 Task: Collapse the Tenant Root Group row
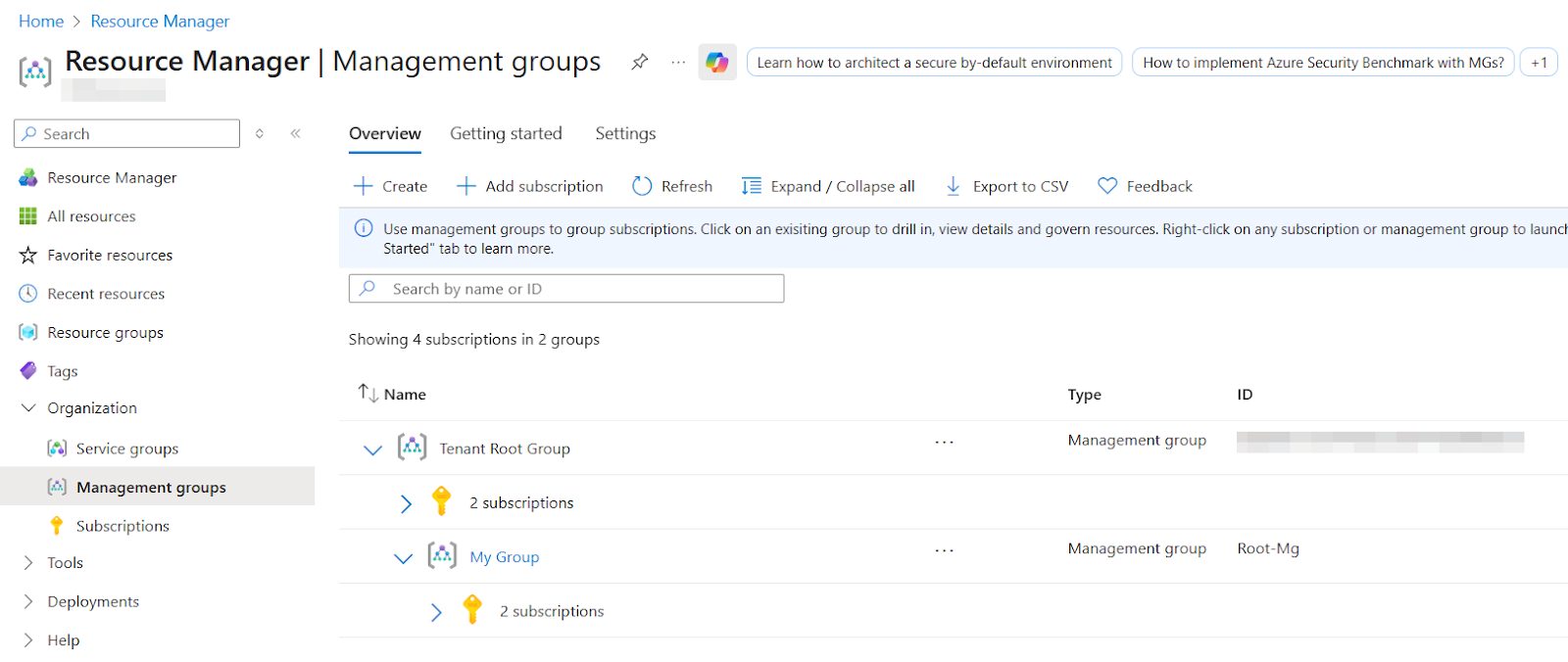[372, 449]
